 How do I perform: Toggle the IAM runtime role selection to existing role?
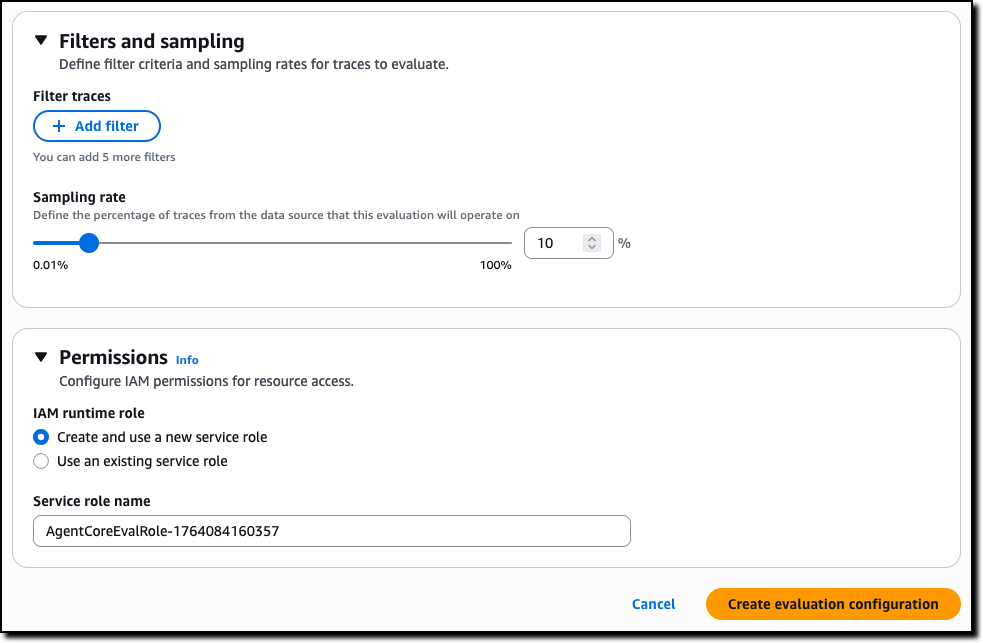[41, 461]
